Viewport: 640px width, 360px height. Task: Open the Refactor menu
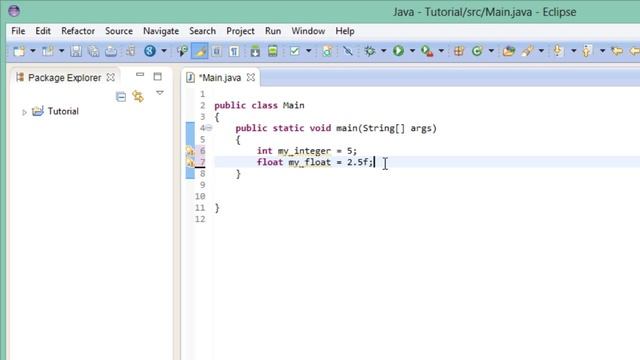coord(78,31)
